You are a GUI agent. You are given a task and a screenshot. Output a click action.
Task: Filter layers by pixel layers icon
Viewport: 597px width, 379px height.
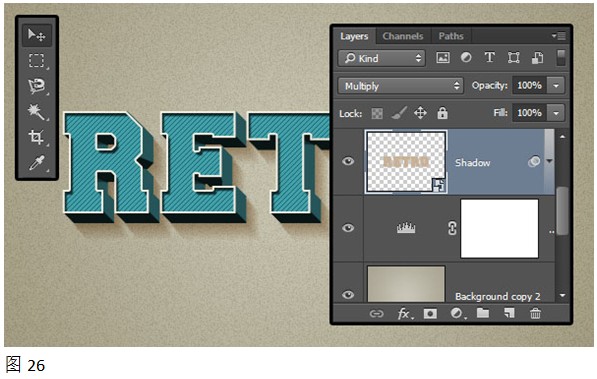coord(443,58)
